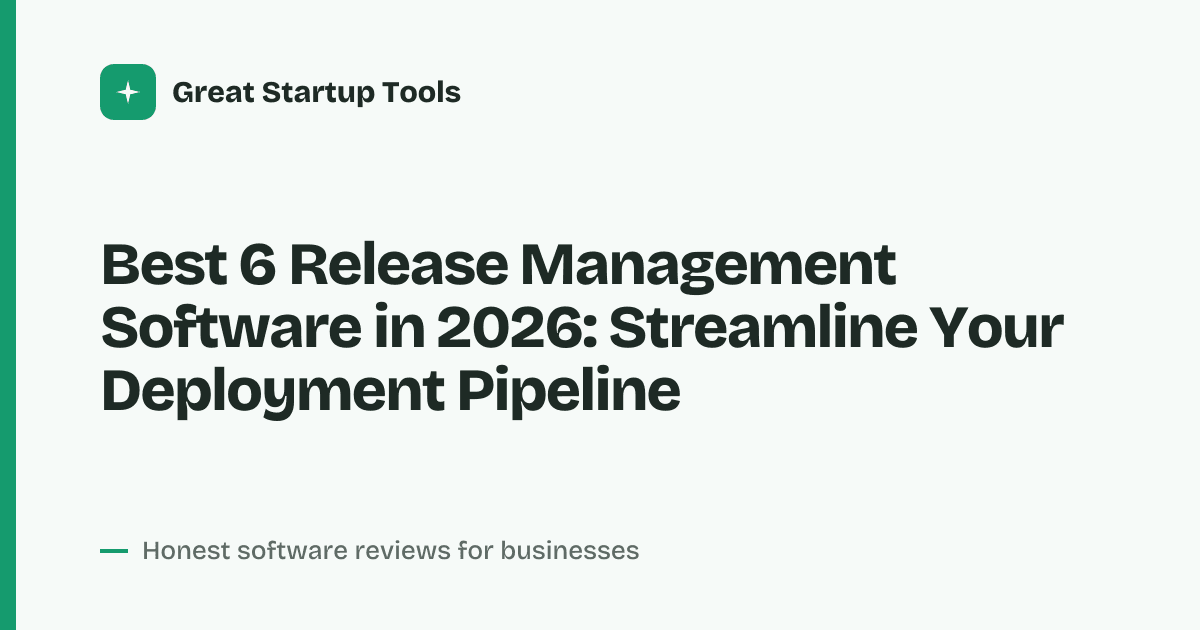Click the tagline 'Honest software reviews for businesses'

click(390, 550)
